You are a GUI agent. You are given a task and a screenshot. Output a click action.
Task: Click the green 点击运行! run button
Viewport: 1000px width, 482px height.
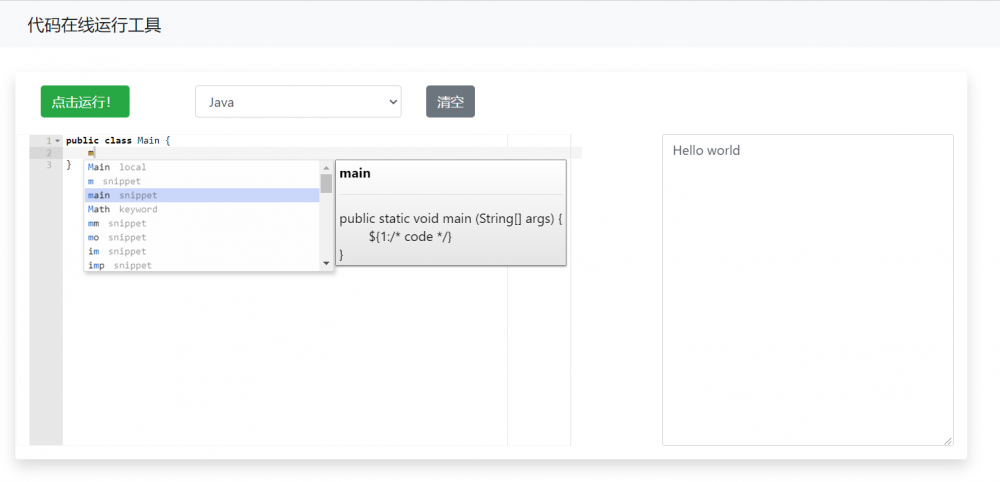[85, 102]
